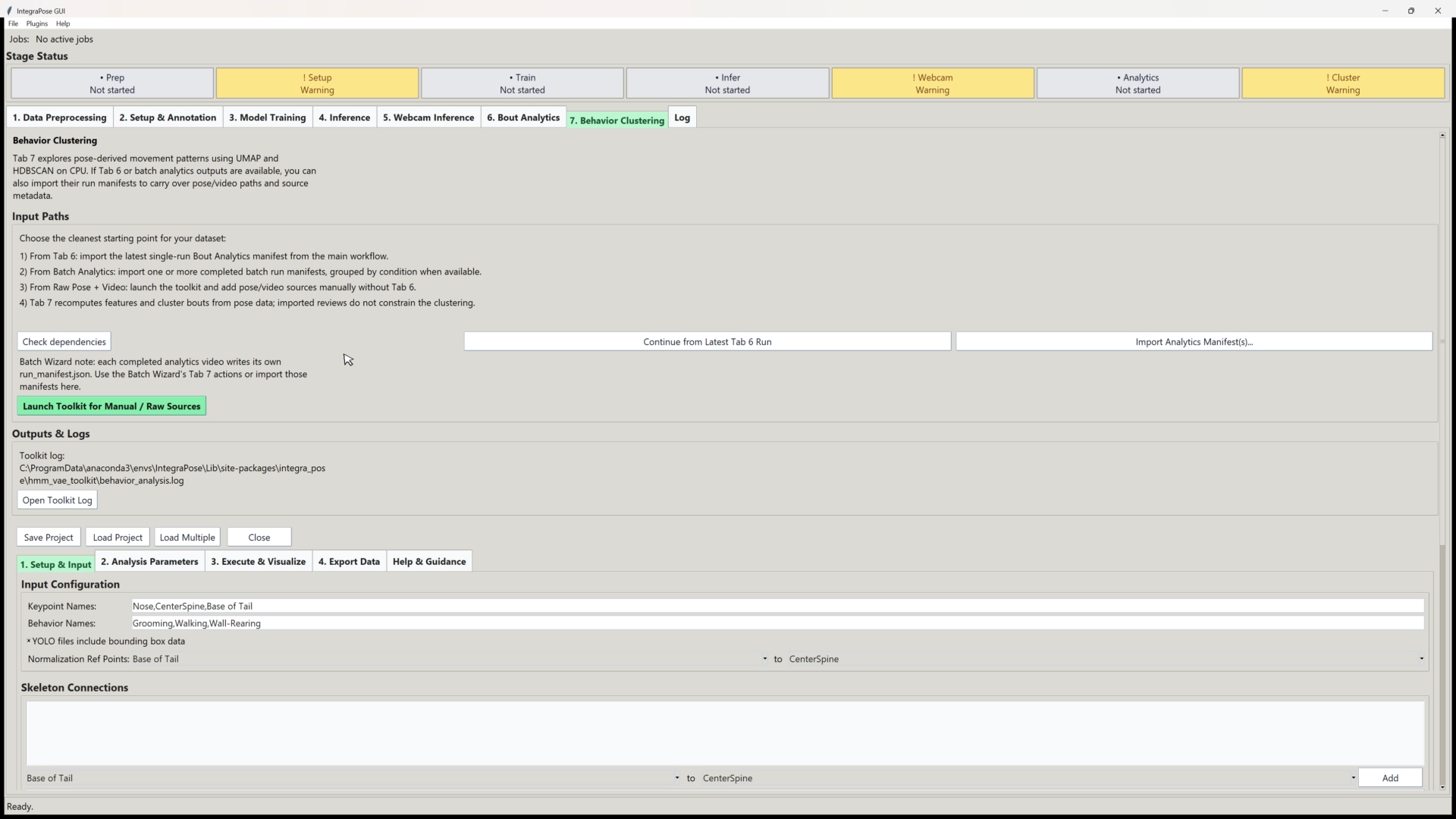
Task: Click Continue from Latest Tab 6 Run
Action: (708, 342)
